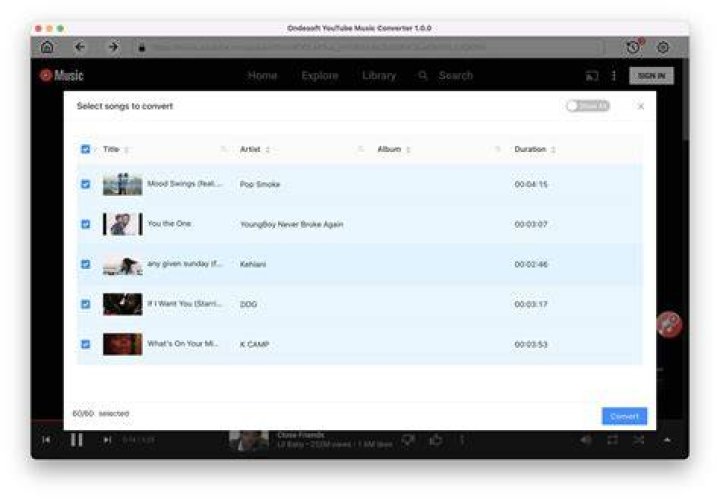Open the Title column filter icon
The image size is (720, 500).
point(223,149)
